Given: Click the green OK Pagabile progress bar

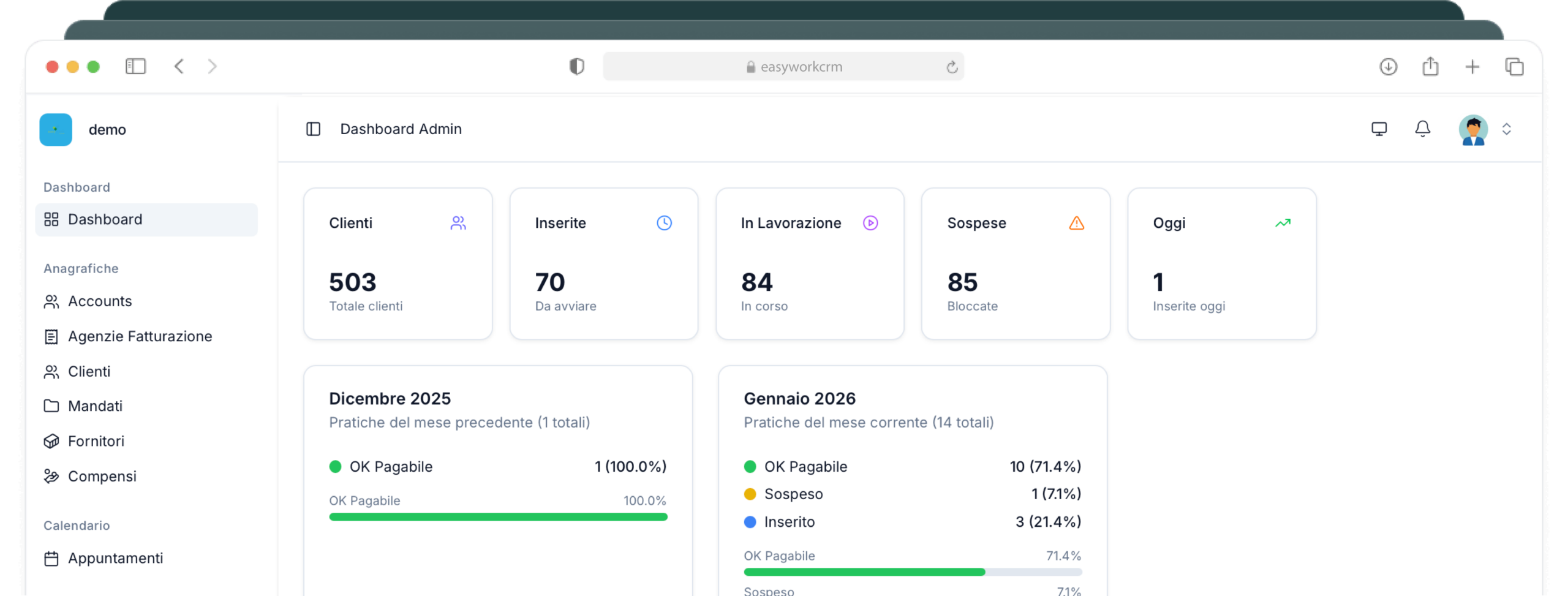Looking at the screenshot, I should coord(497,517).
